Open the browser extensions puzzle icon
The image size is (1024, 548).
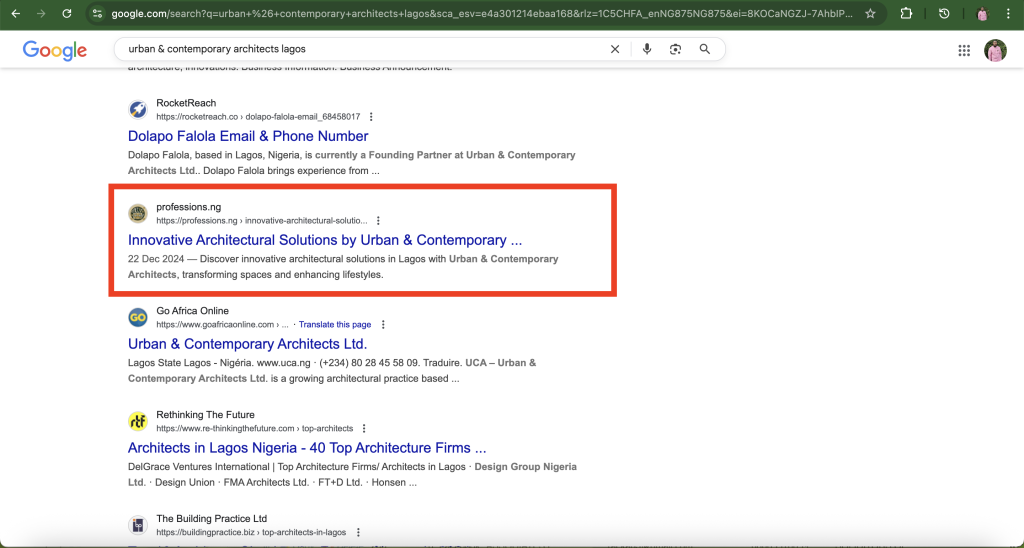(906, 13)
